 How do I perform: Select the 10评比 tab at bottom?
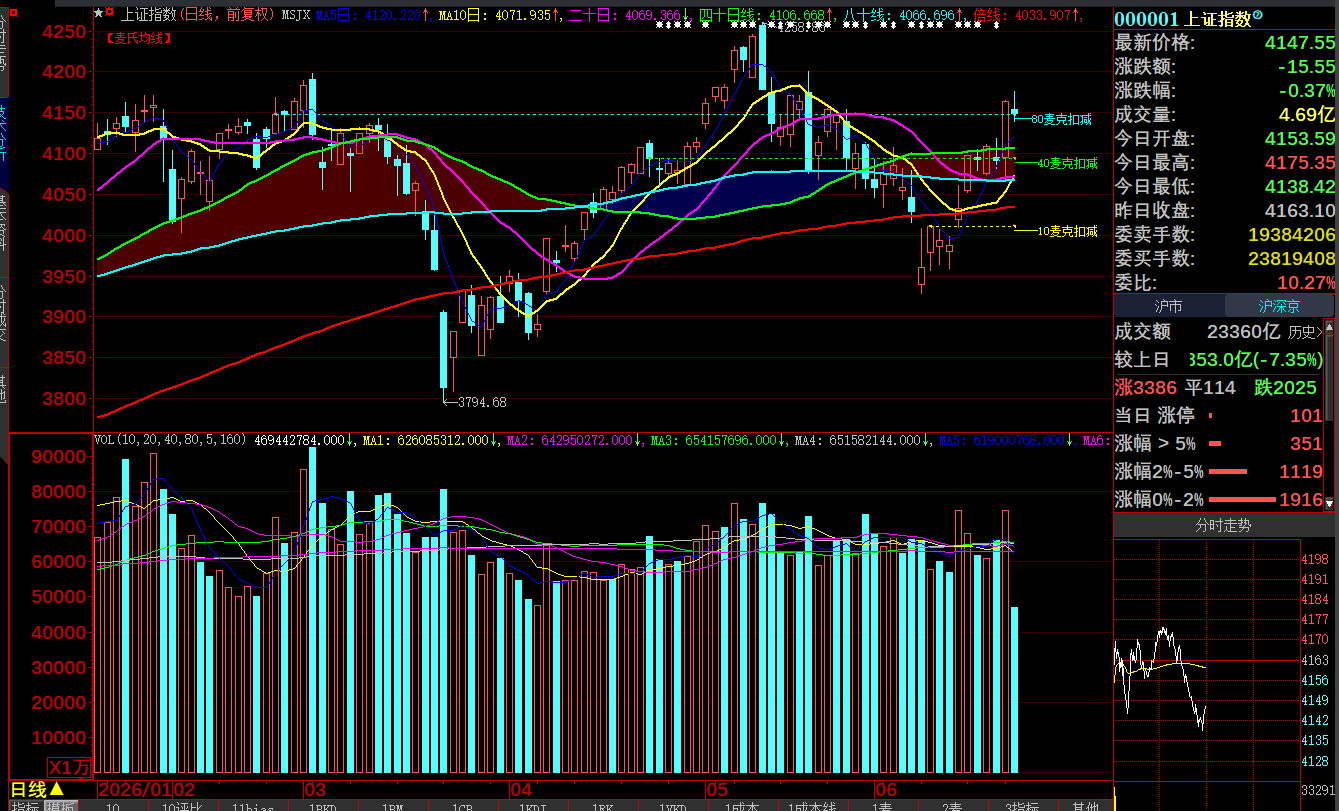click(182, 806)
